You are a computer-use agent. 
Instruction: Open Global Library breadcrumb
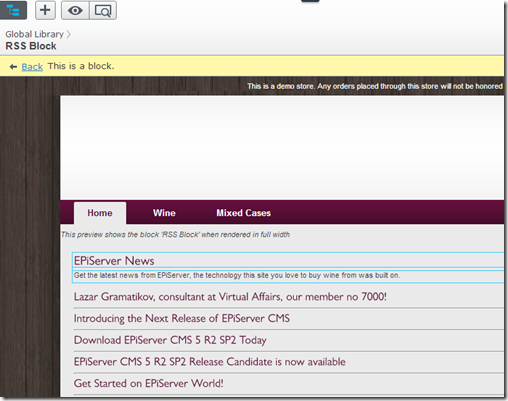(34, 34)
